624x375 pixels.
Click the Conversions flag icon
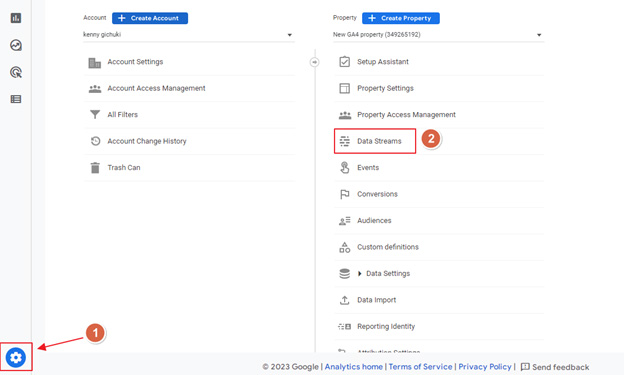tap(345, 194)
